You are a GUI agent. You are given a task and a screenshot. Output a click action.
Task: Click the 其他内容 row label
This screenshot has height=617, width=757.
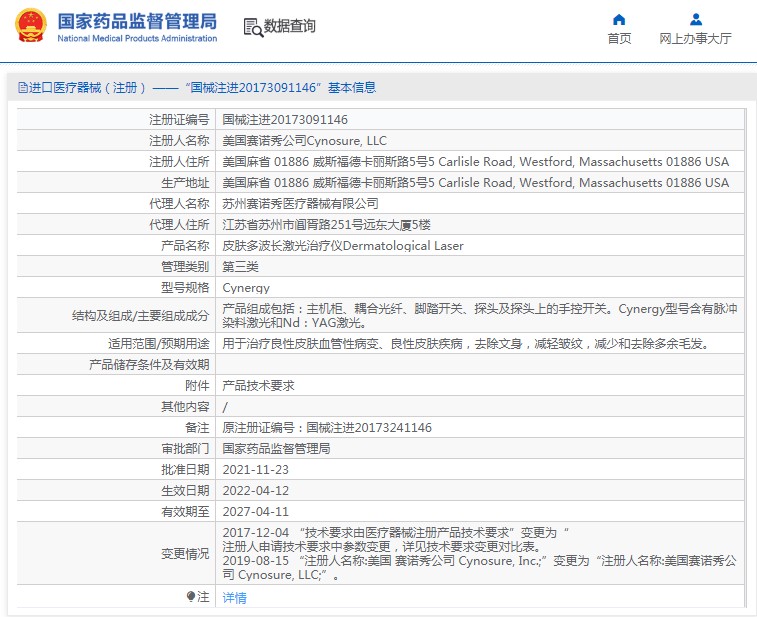coord(185,407)
